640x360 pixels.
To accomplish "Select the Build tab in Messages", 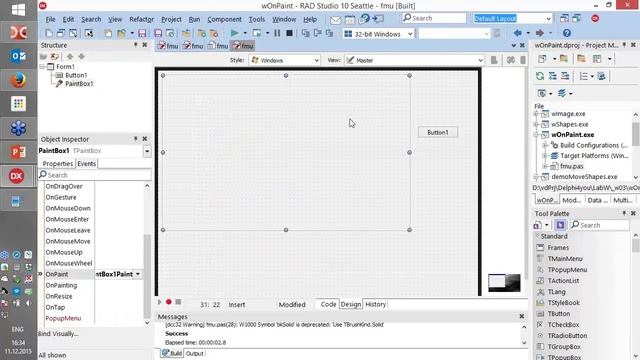I will pos(172,353).
